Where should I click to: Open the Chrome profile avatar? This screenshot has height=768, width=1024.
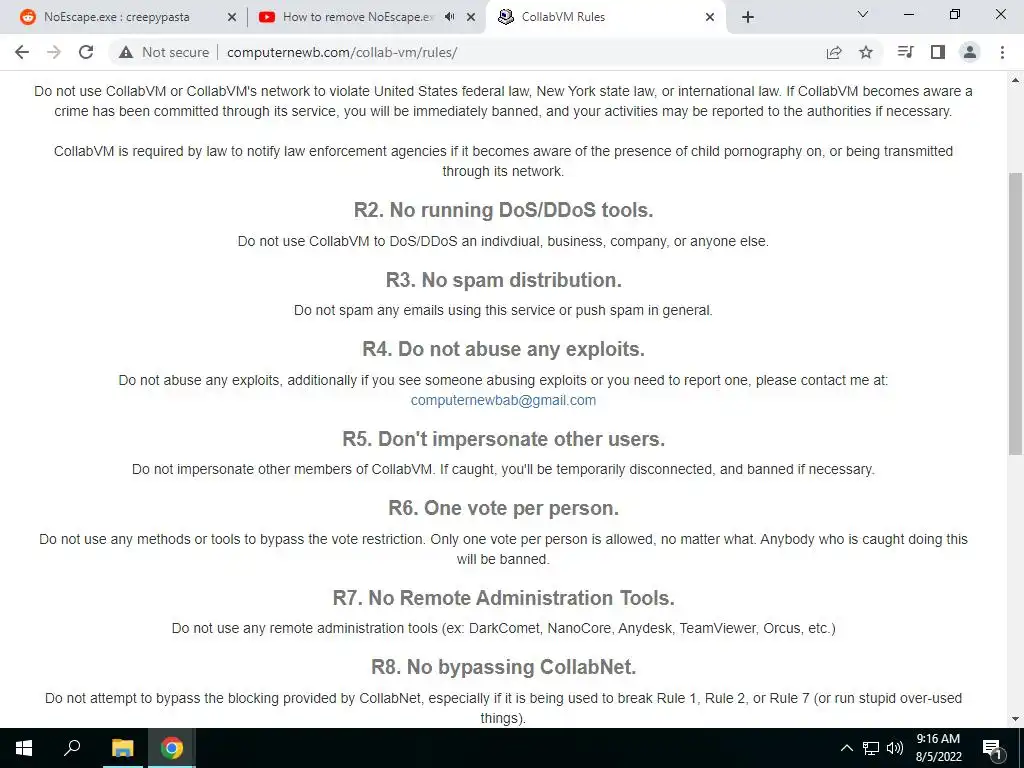tap(970, 52)
